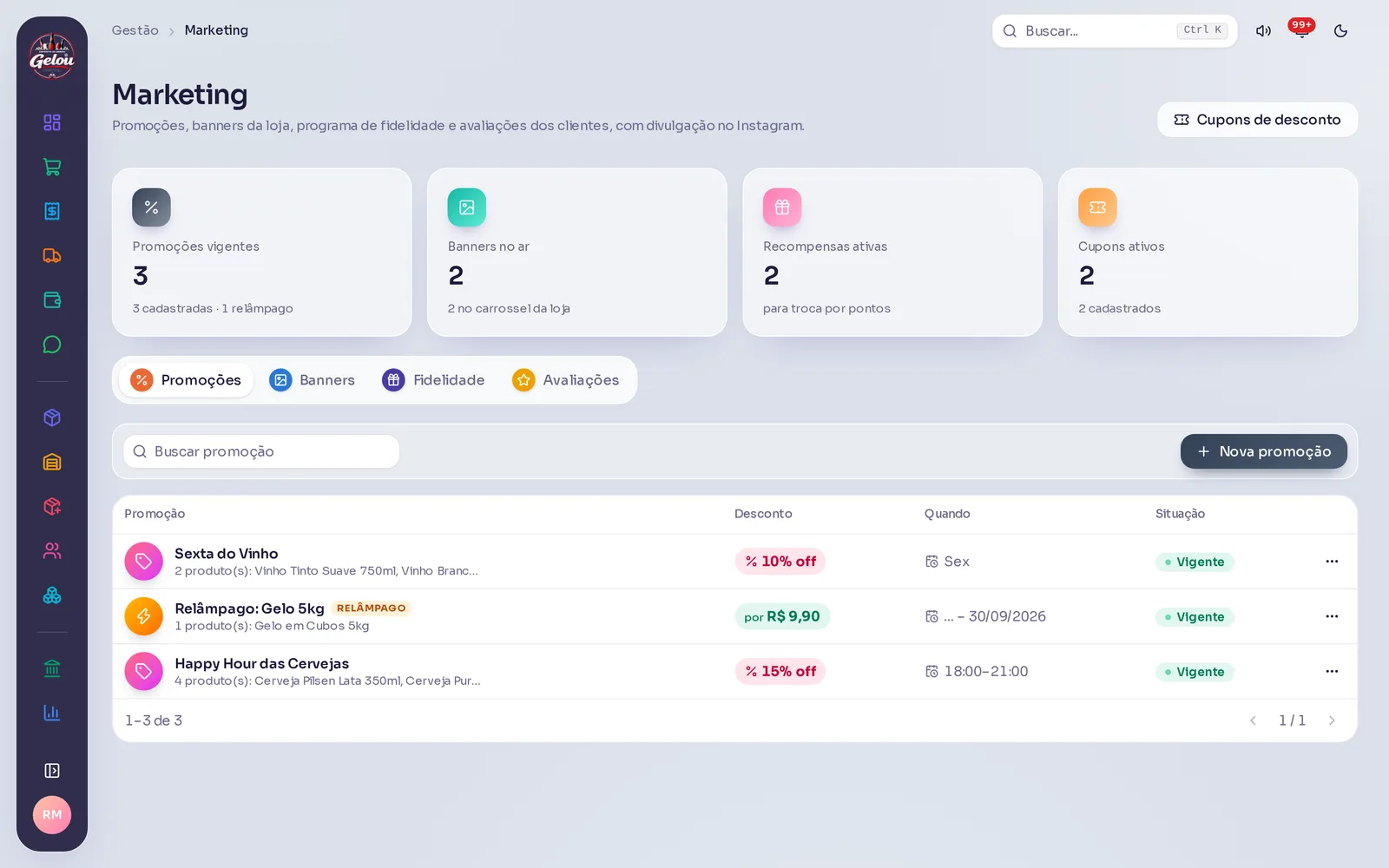The image size is (1389, 868).
Task: Click the Happy Hour das Cervejas row title
Action: [x=262, y=663]
